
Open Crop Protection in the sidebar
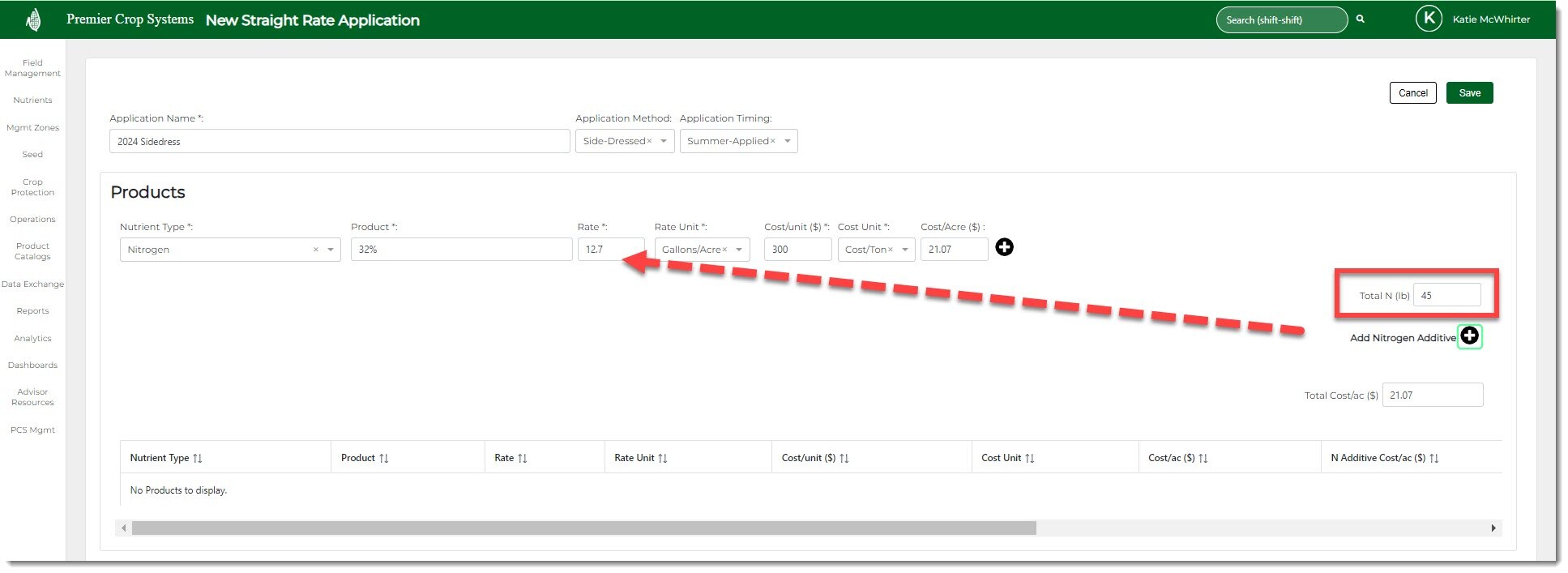[32, 187]
